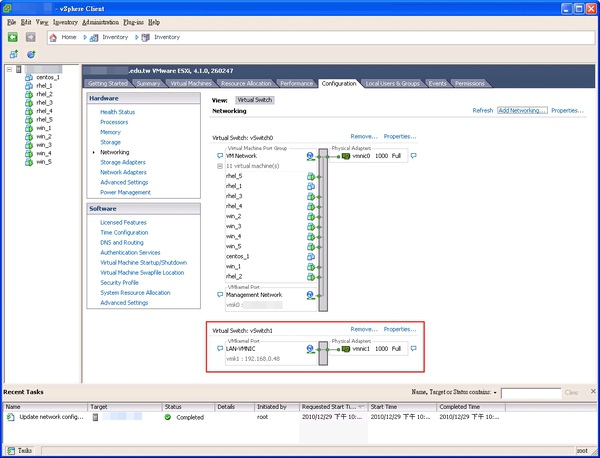
Task: Collapse the 11 virtual machine(s) list
Action: pos(220,166)
